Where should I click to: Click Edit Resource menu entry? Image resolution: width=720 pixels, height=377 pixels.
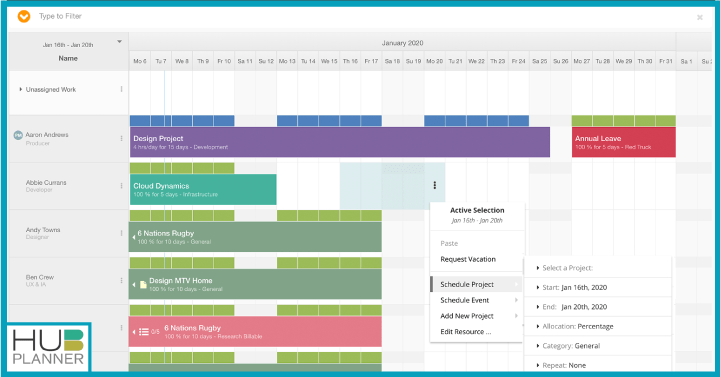click(x=466, y=332)
